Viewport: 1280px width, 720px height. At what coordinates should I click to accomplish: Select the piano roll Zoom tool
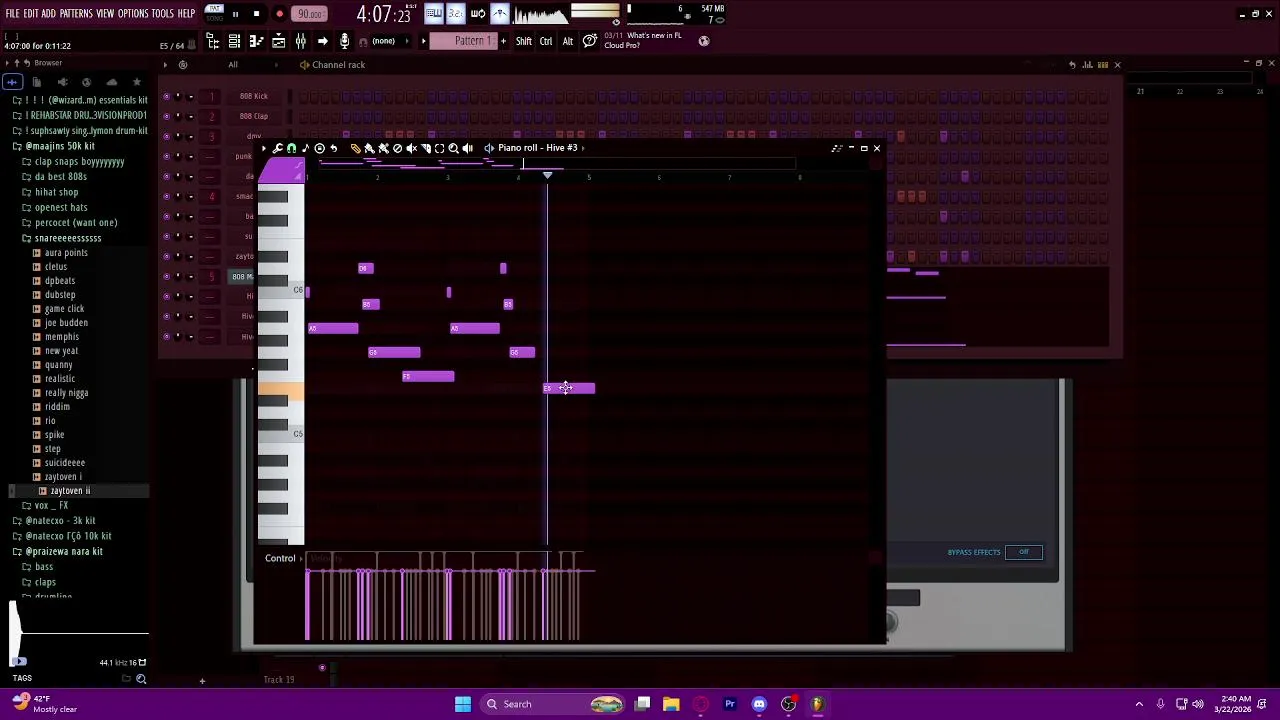click(x=453, y=148)
